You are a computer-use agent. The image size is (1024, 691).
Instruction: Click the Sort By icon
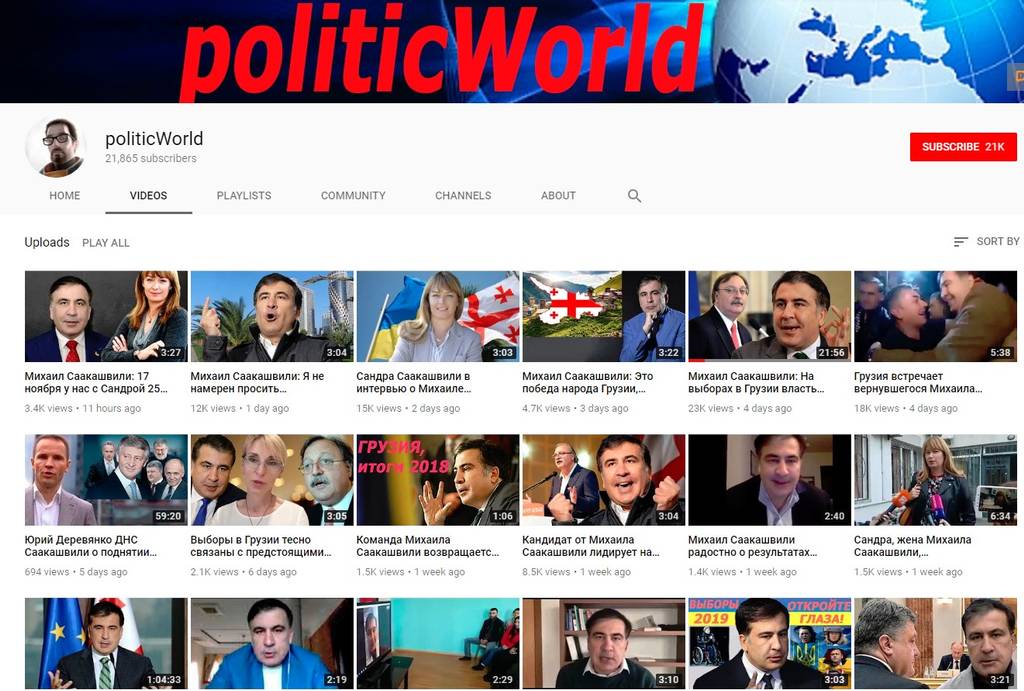click(x=960, y=242)
